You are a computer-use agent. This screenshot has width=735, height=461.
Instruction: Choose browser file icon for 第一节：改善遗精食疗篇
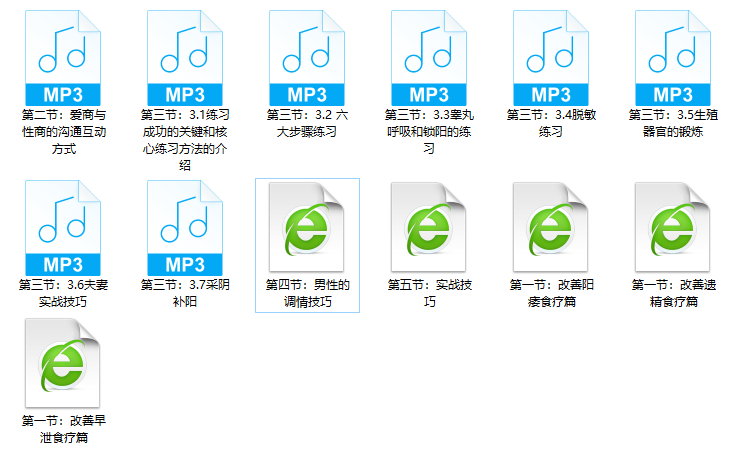(x=673, y=227)
